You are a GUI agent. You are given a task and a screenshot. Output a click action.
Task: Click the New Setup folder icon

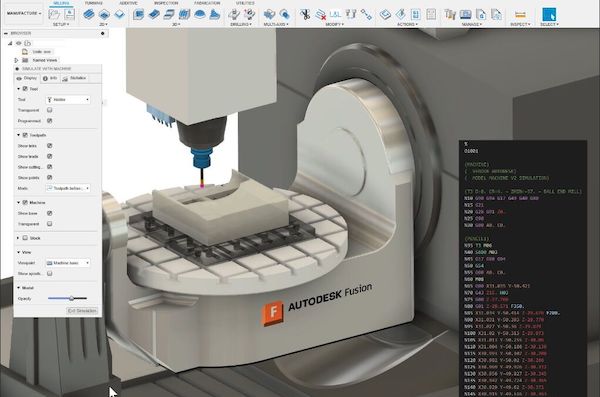pos(54,14)
